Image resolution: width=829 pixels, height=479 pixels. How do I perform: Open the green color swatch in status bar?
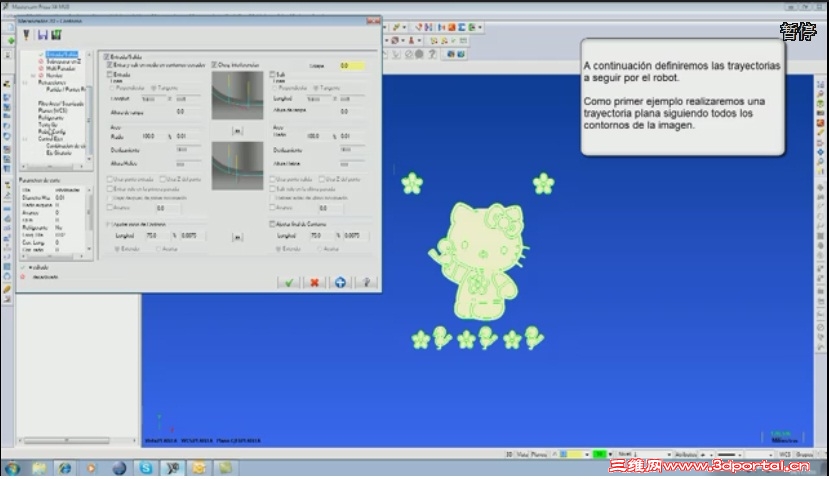600,454
